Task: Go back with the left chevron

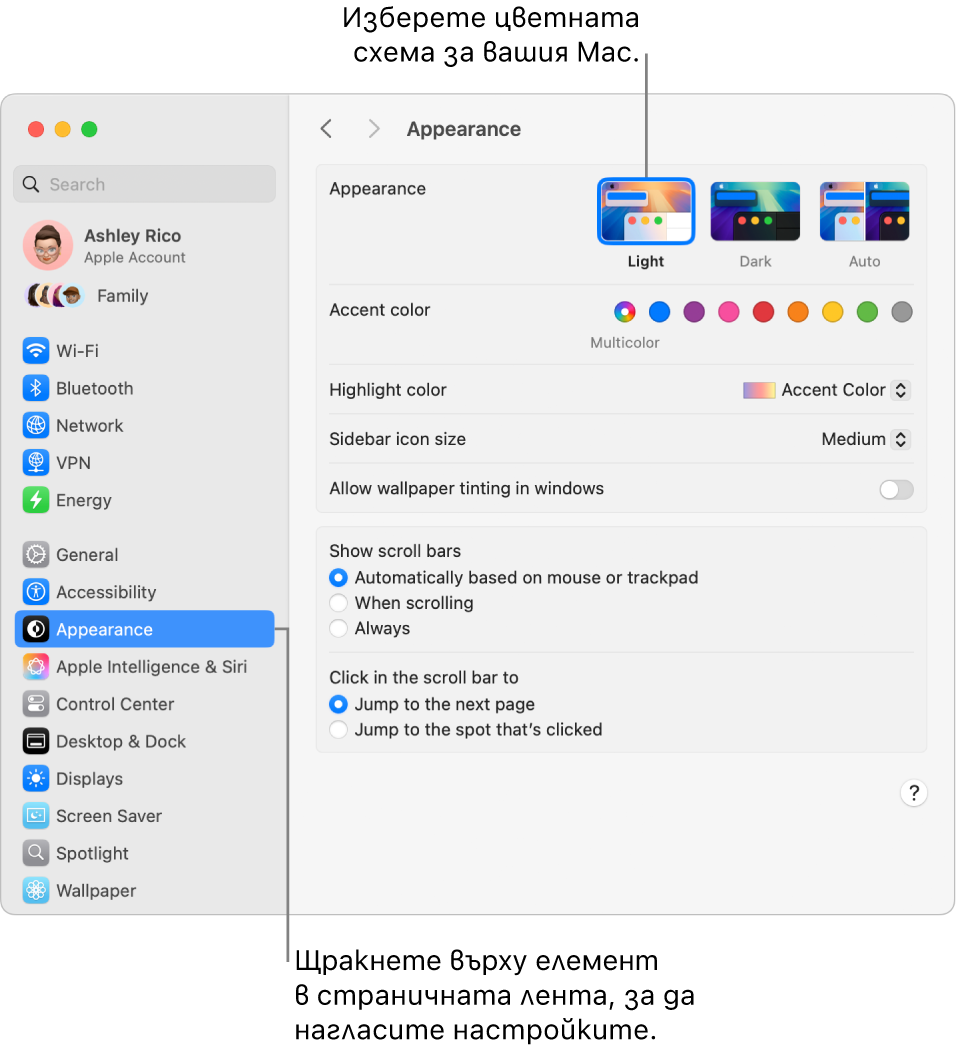Action: pyautogui.click(x=326, y=129)
